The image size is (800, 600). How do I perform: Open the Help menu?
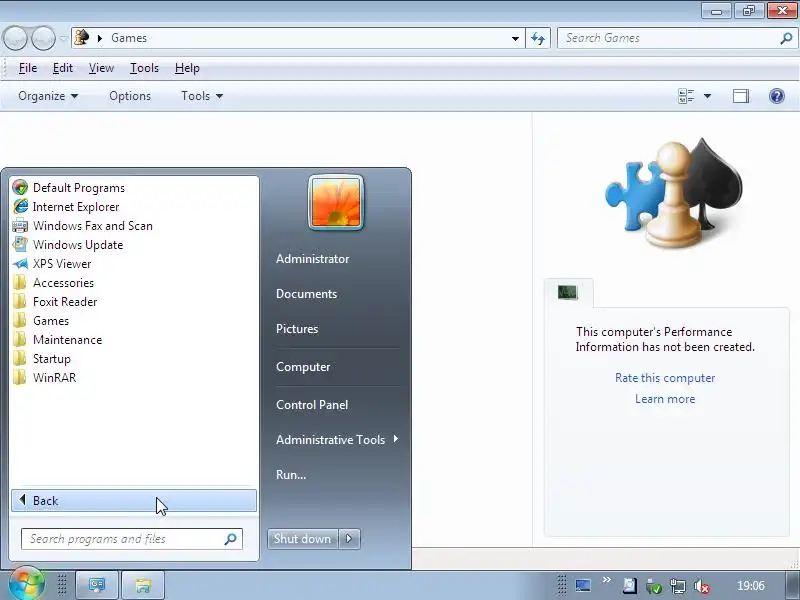(187, 68)
